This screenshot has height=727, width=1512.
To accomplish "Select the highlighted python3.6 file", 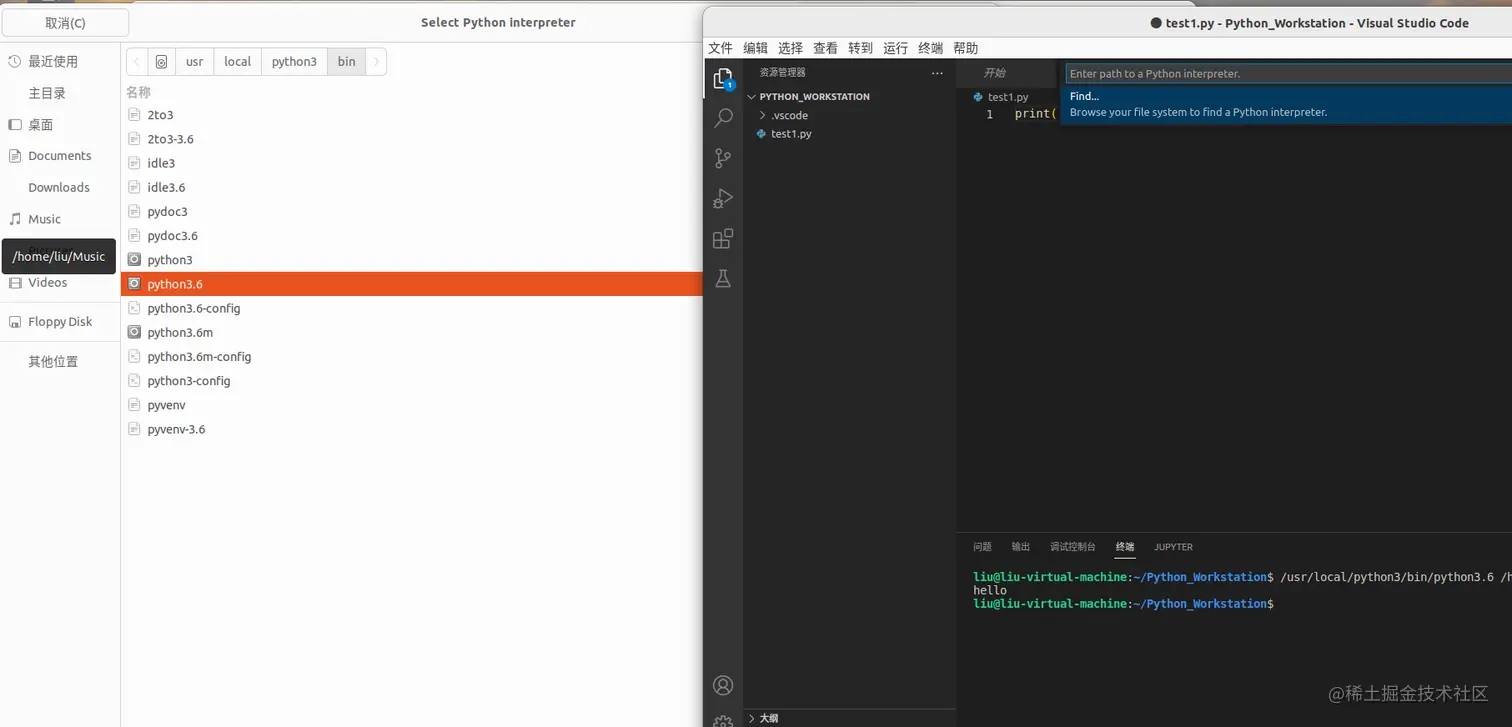I will click(x=411, y=284).
